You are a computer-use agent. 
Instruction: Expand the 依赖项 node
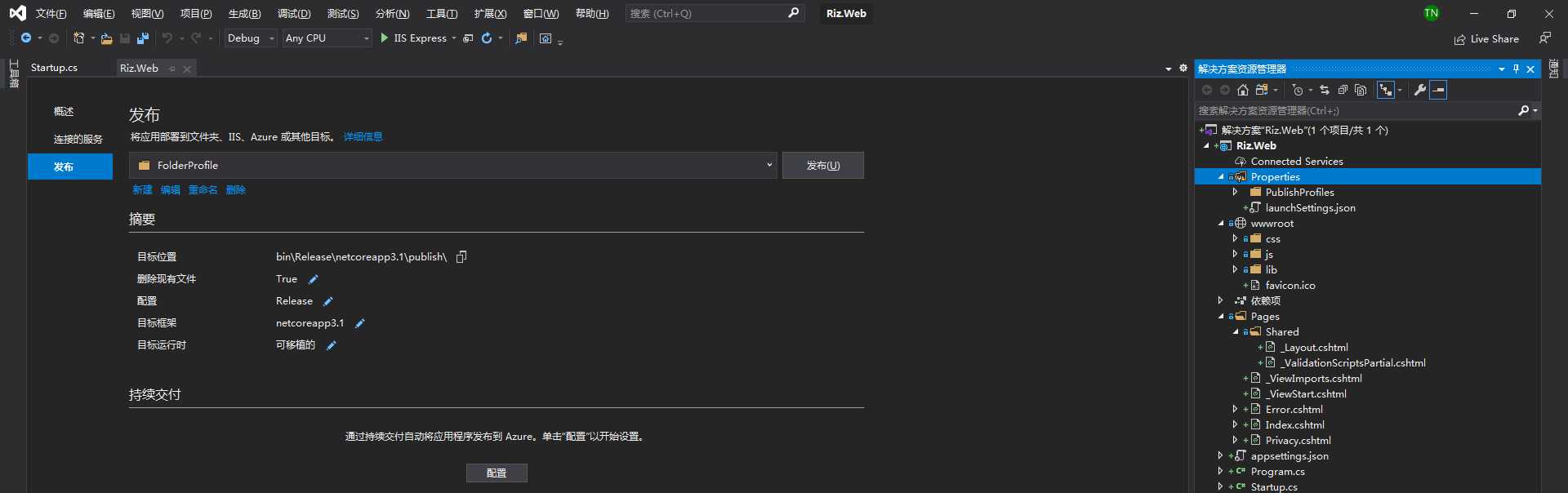pyautogui.click(x=1221, y=300)
